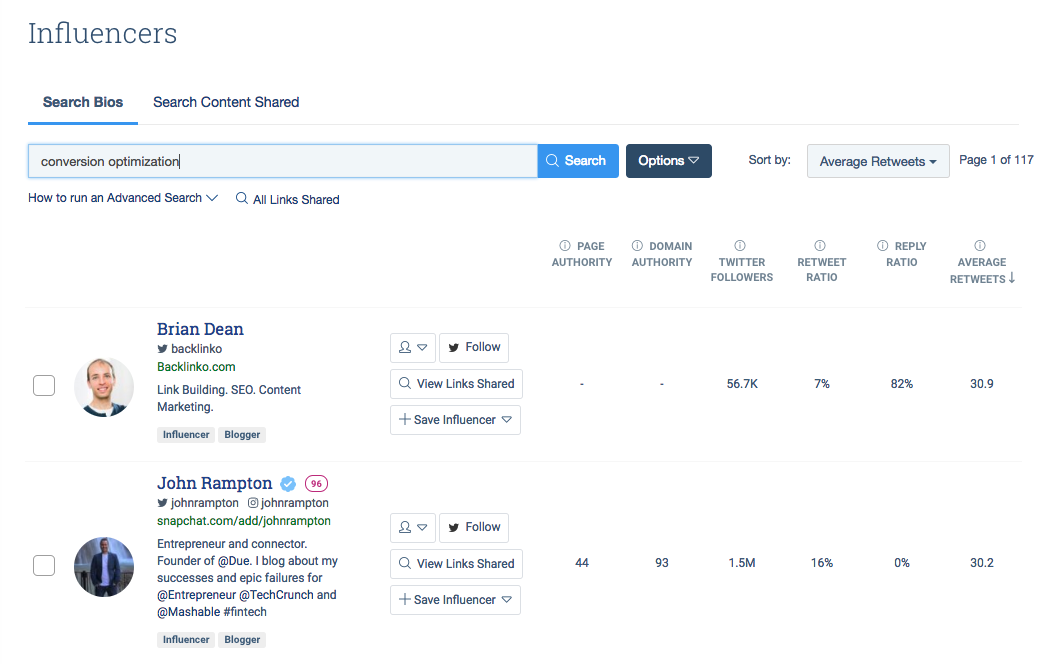Click Brian Dean's 7% retweet ratio

(822, 384)
